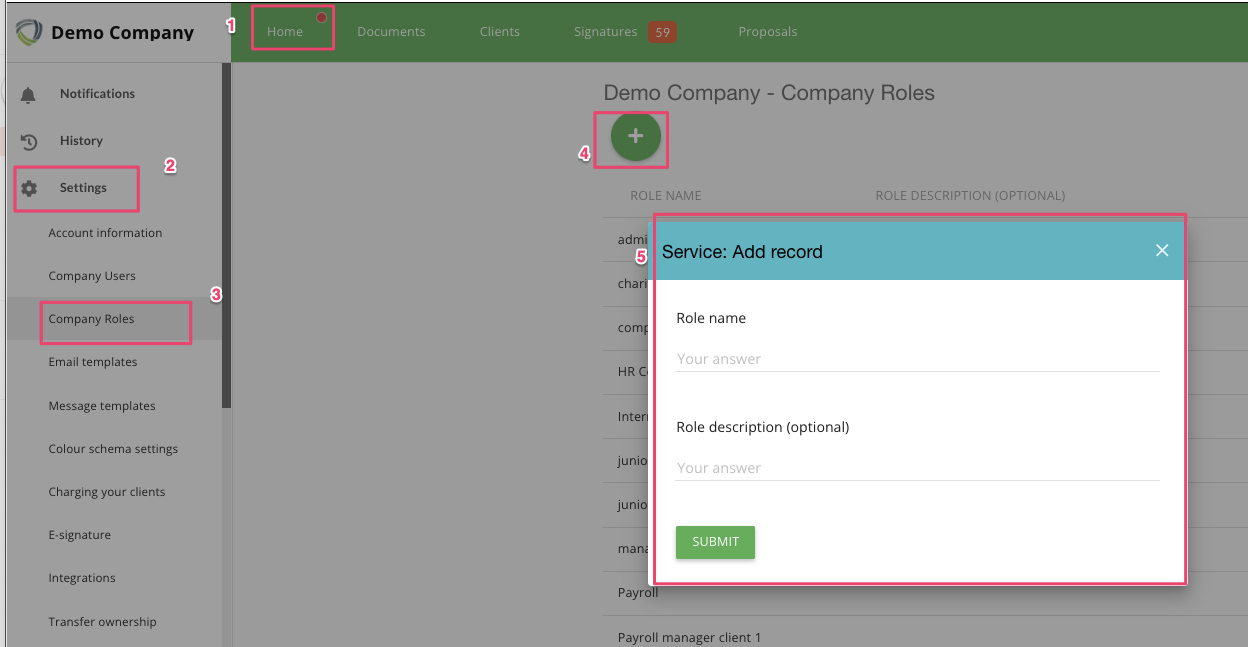Go to the Proposals tab
Screen dimensions: 1248x647
tap(767, 32)
